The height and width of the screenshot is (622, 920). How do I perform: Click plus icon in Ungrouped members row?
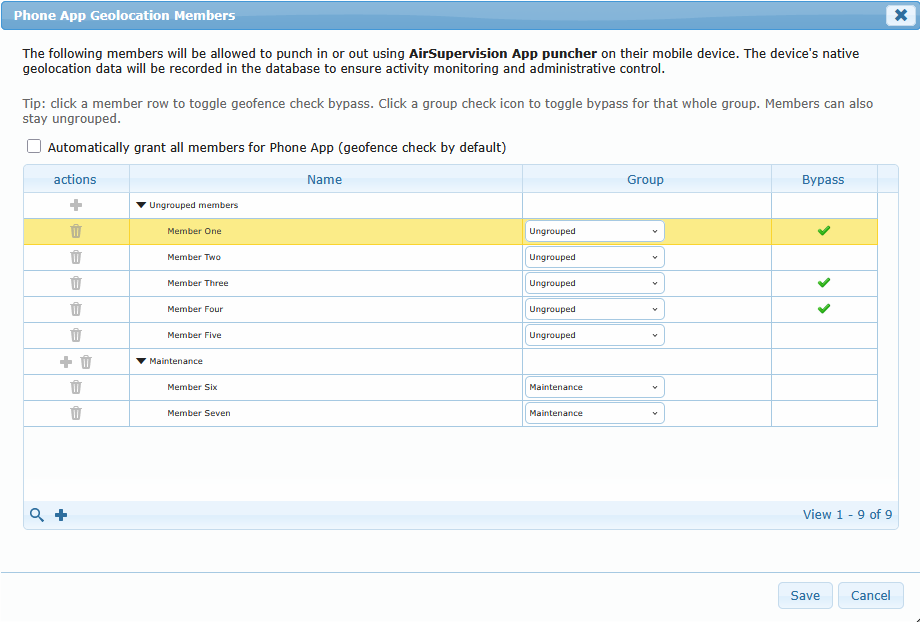pyautogui.click(x=76, y=205)
